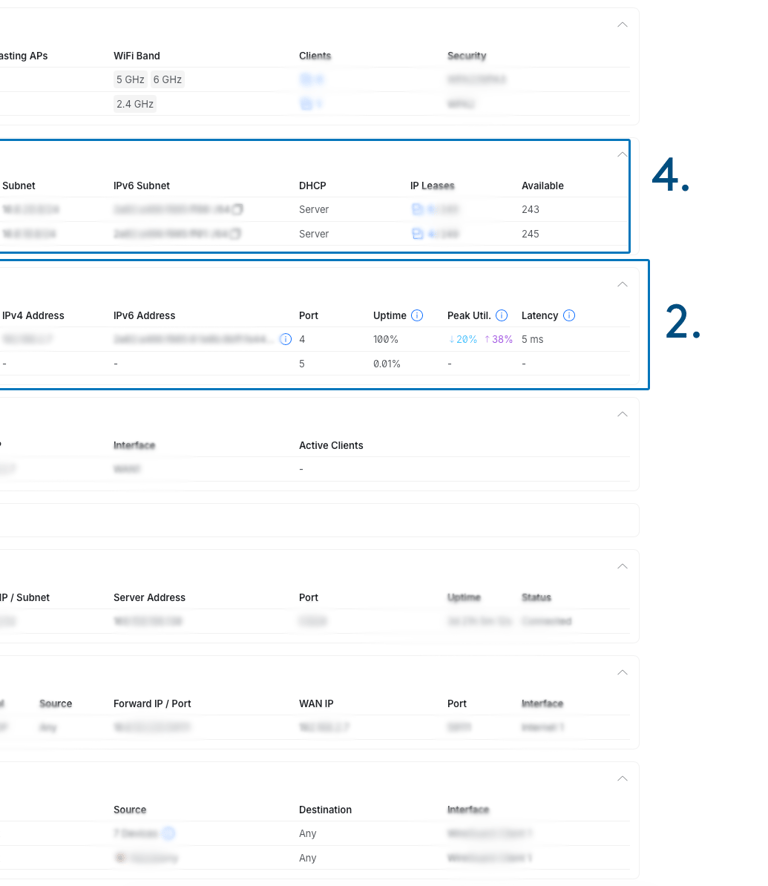Viewport: 768px width, 886px height.
Task: Select the Available value 245
Action: coord(530,234)
